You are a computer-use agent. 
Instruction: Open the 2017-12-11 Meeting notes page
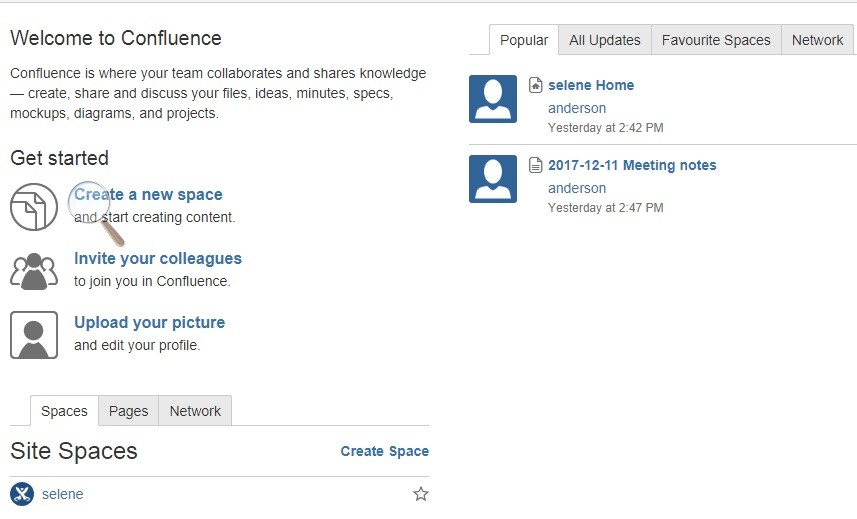click(632, 165)
